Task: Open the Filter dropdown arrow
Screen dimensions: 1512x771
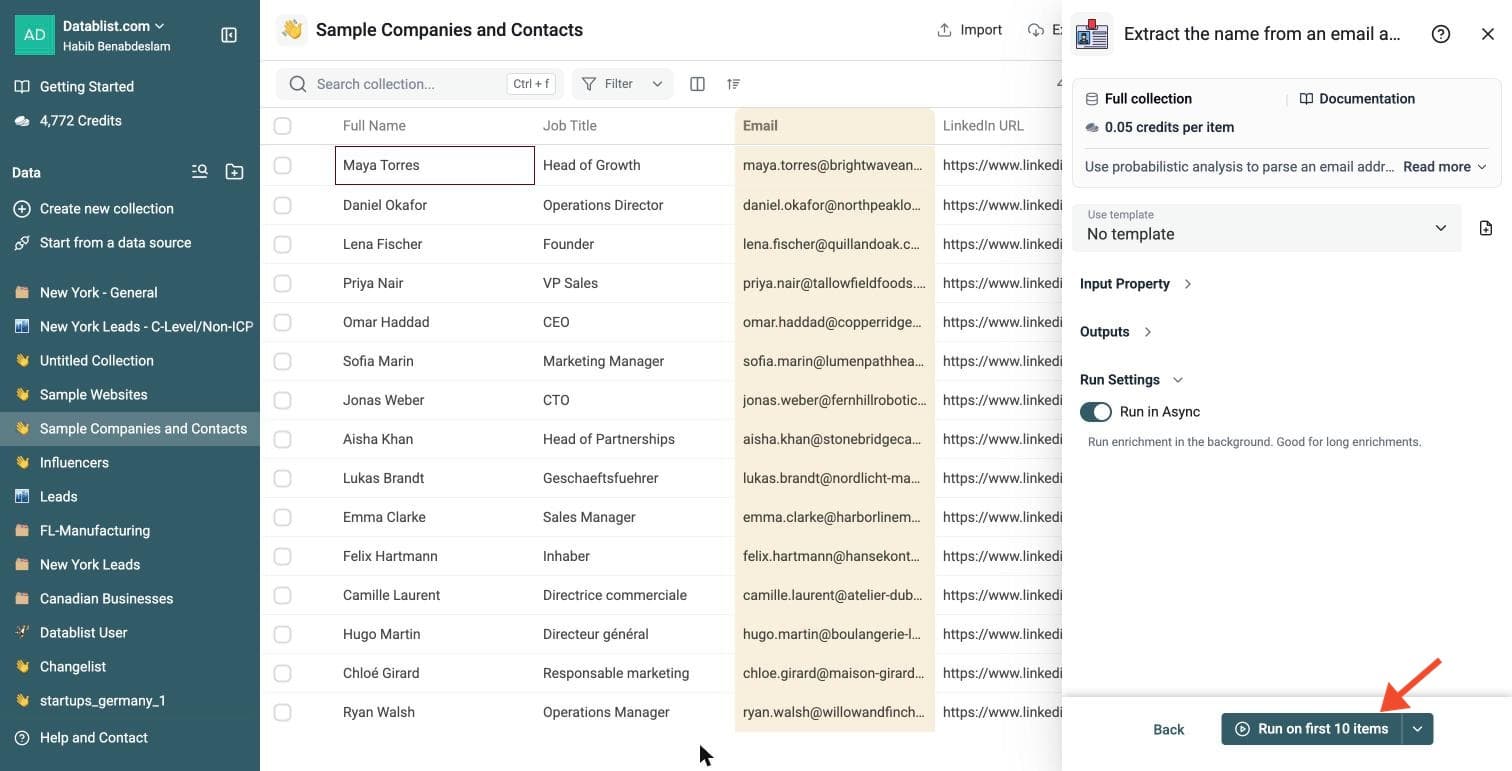Action: [x=657, y=84]
